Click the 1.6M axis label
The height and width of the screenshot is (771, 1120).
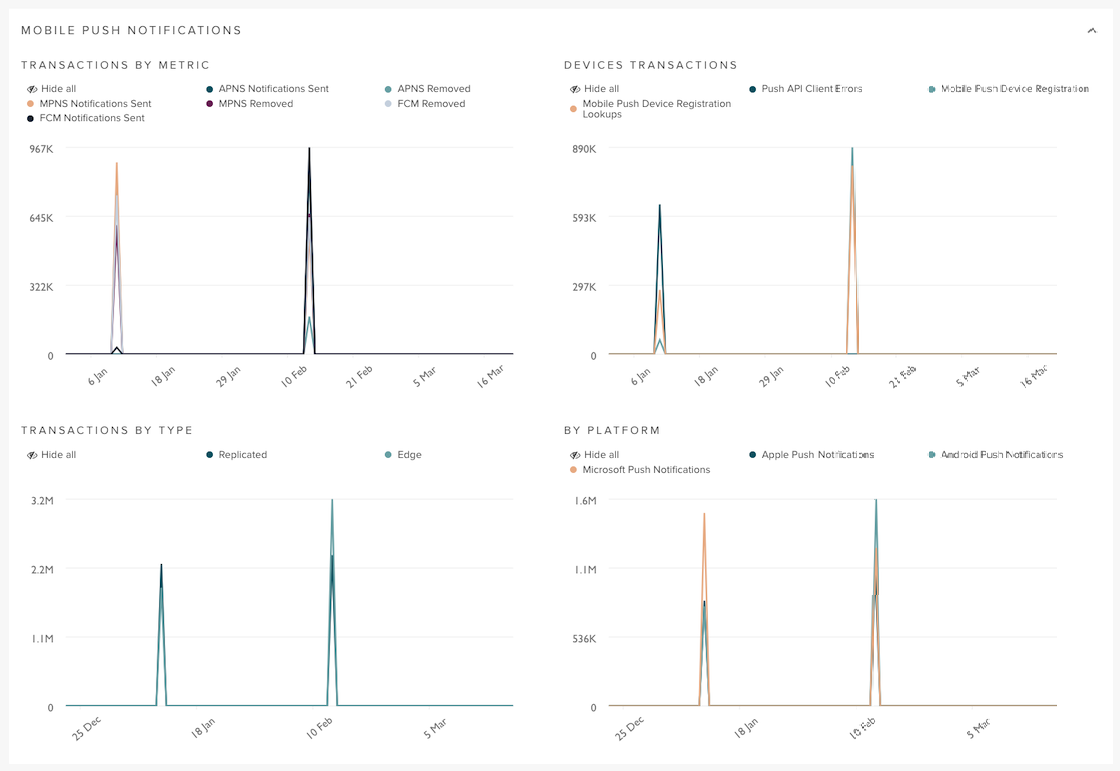[x=585, y=500]
